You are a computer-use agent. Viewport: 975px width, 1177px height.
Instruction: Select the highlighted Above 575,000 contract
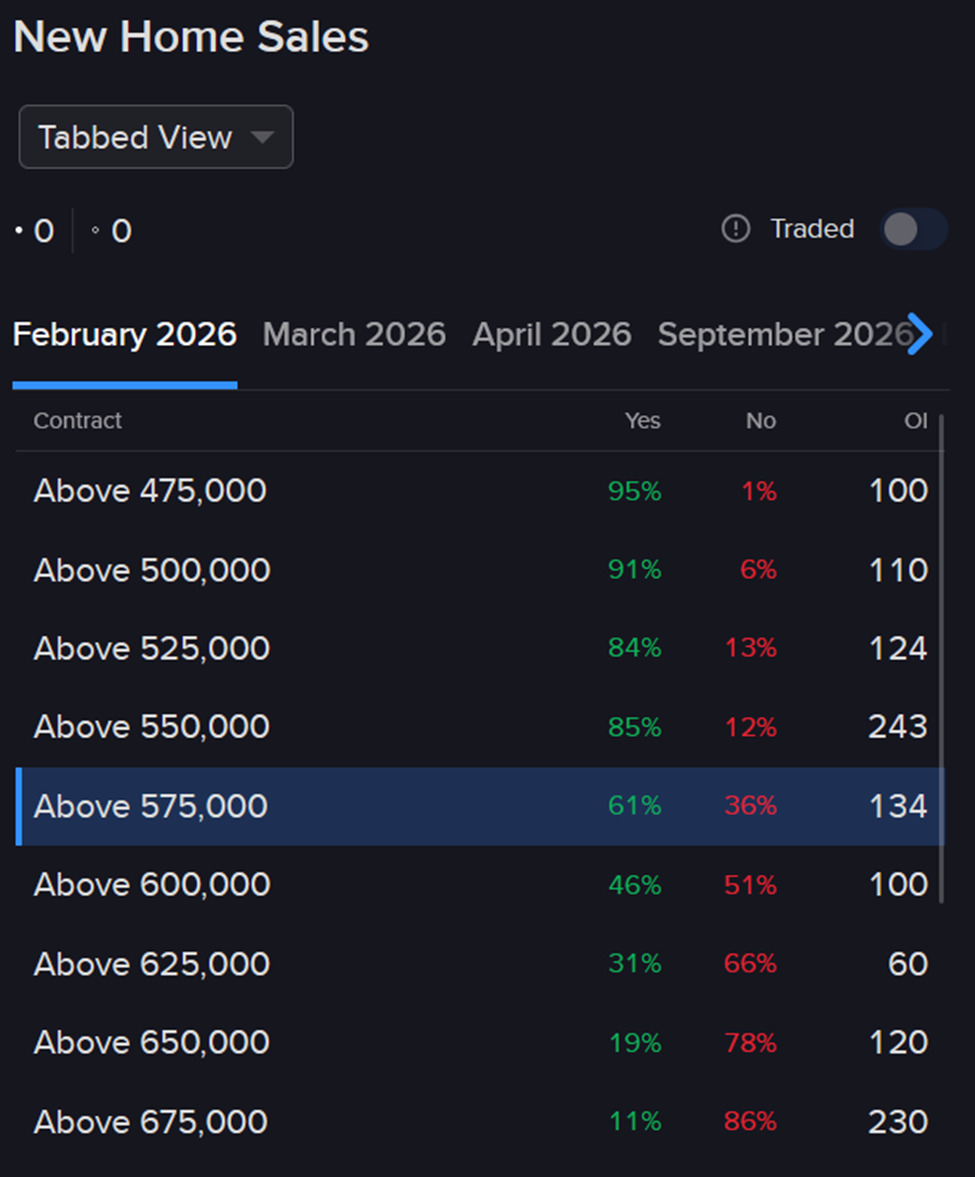coord(480,806)
